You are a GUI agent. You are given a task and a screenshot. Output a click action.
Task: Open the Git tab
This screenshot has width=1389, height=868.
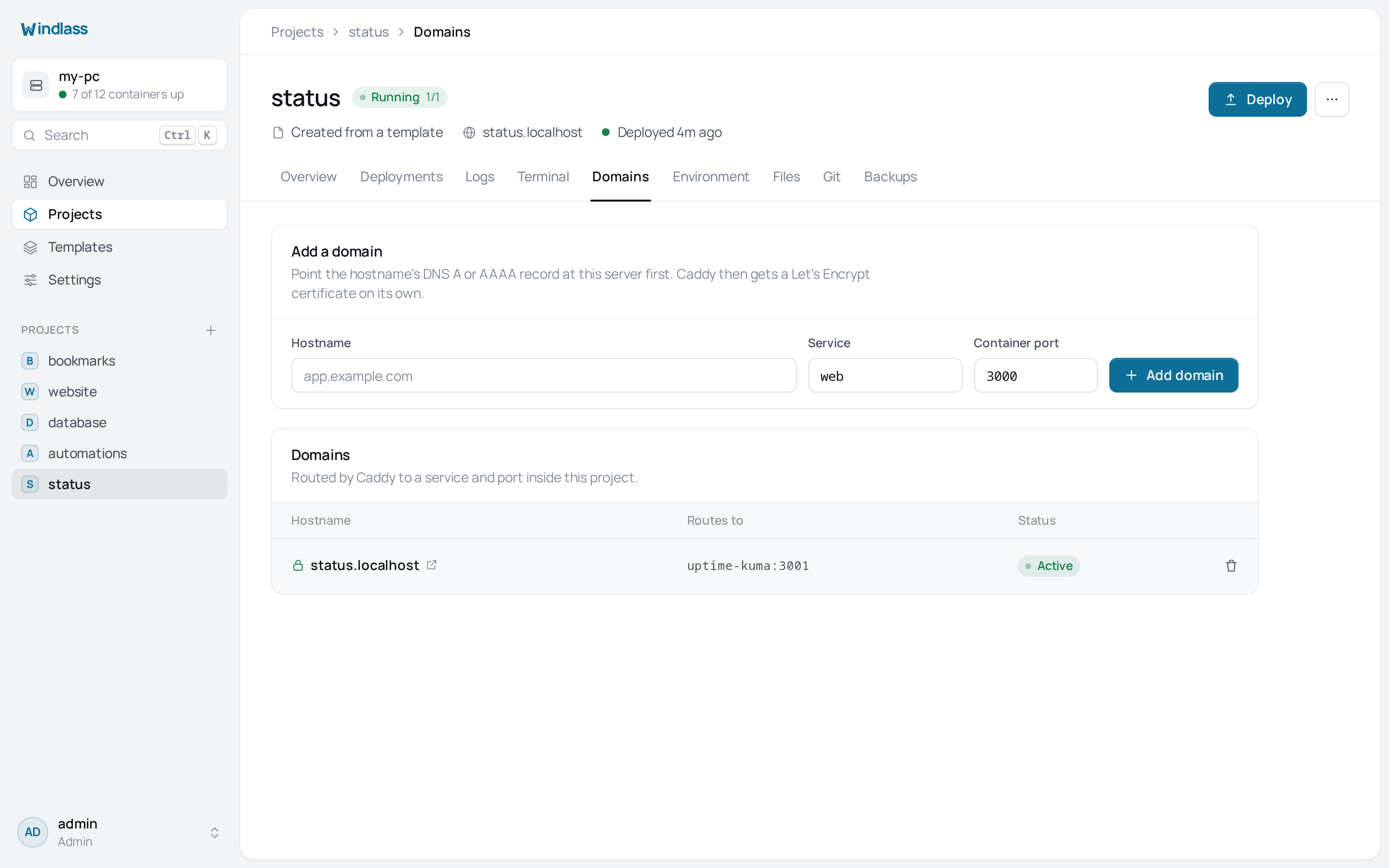(831, 177)
